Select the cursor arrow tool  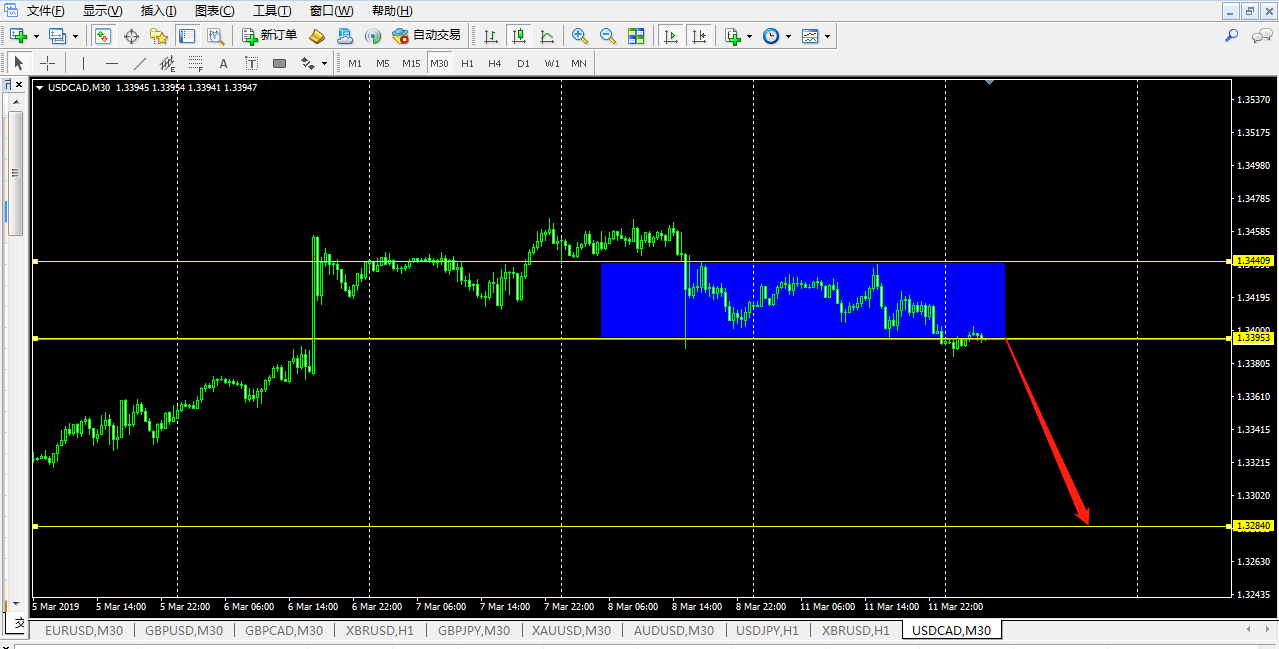coord(18,63)
